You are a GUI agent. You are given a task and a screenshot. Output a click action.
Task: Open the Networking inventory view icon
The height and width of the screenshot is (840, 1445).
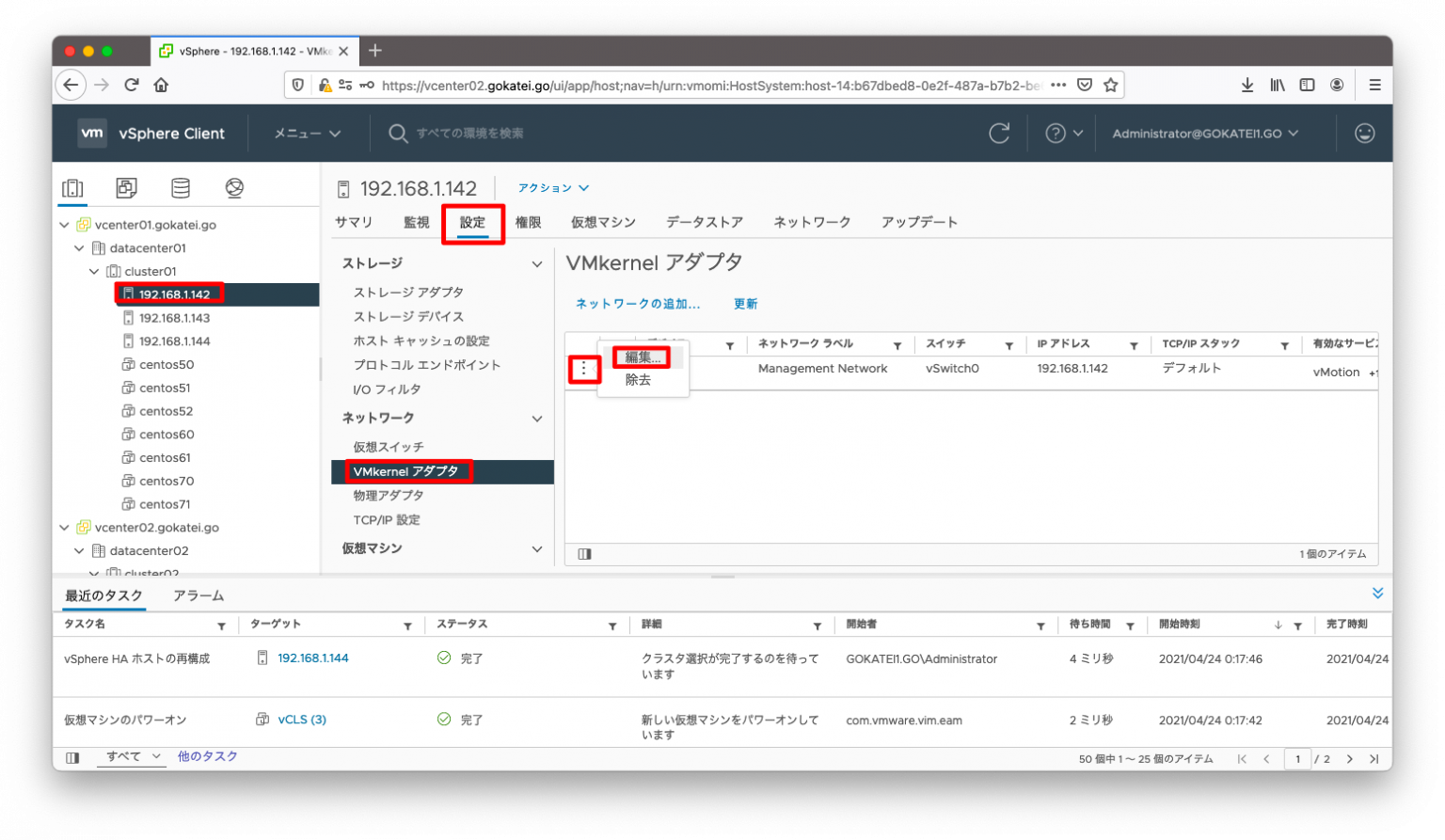[234, 187]
